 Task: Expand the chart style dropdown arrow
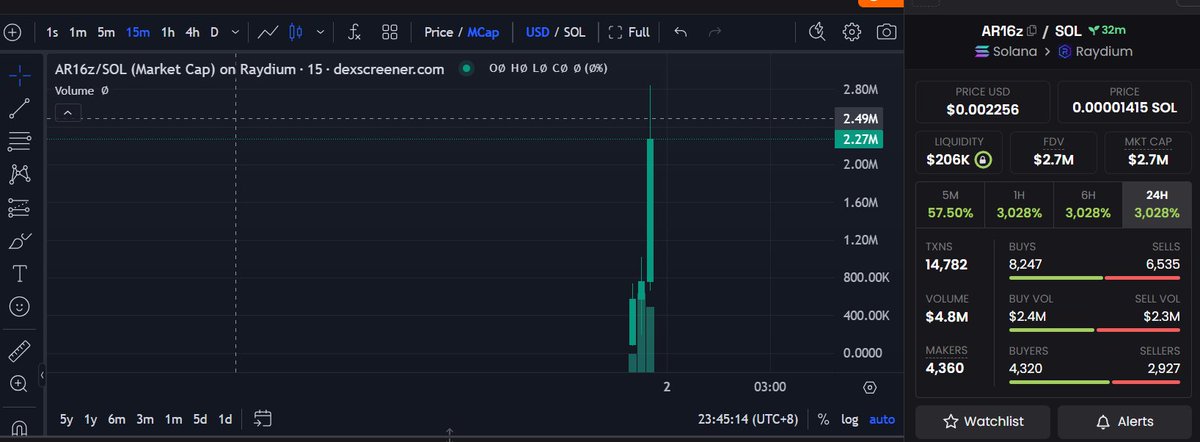click(318, 32)
